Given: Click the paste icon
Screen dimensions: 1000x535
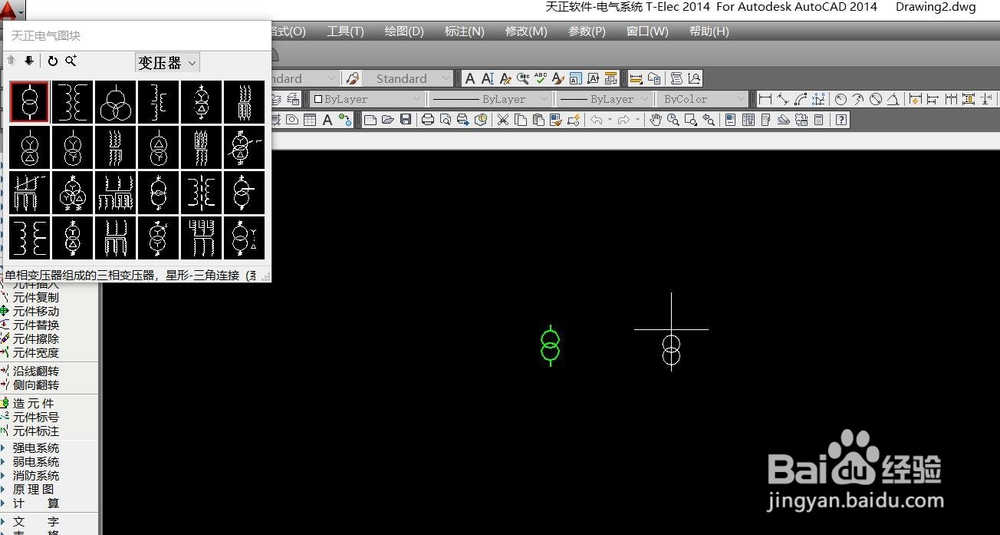Looking at the screenshot, I should [x=538, y=119].
